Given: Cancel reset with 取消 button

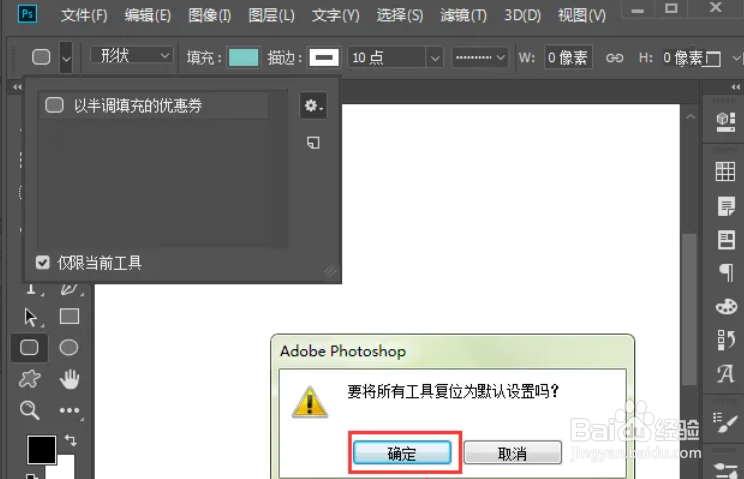Looking at the screenshot, I should pyautogui.click(x=512, y=453).
